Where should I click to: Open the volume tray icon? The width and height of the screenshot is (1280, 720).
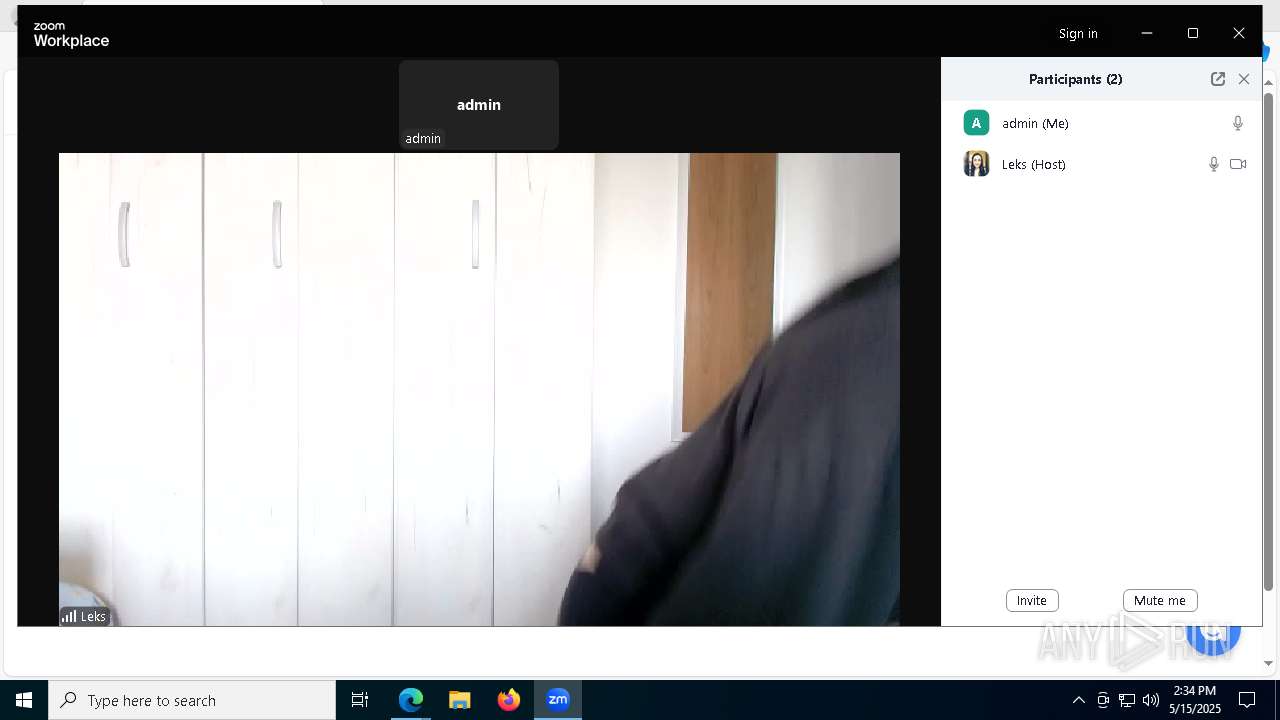click(x=1151, y=700)
